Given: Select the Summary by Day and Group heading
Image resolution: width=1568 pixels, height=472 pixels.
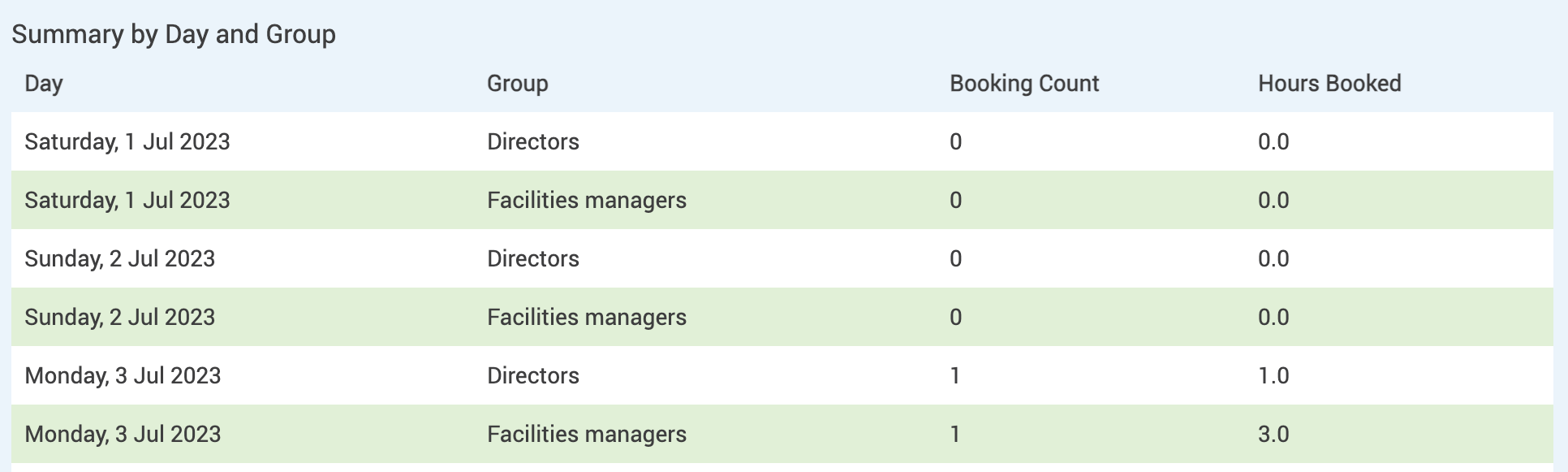Looking at the screenshot, I should [174, 34].
